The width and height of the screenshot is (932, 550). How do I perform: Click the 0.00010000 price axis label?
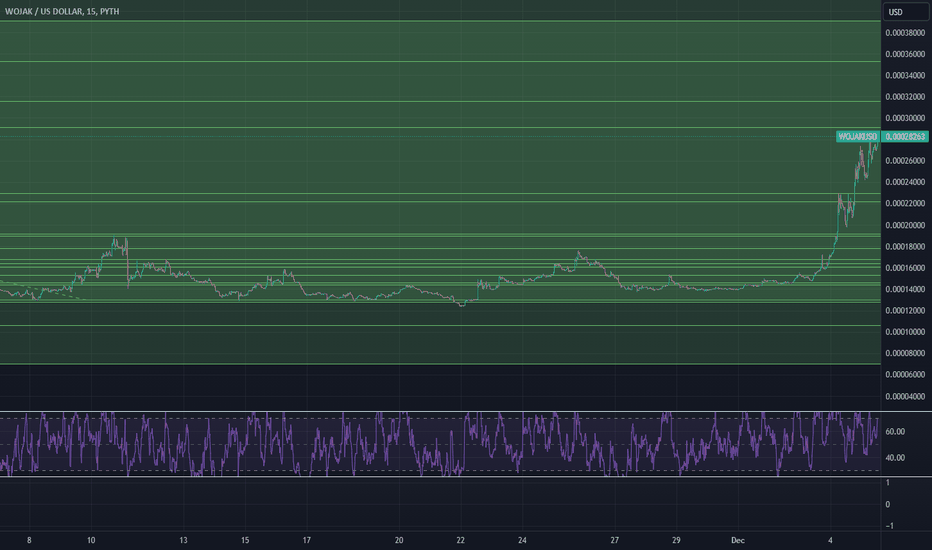(905, 332)
